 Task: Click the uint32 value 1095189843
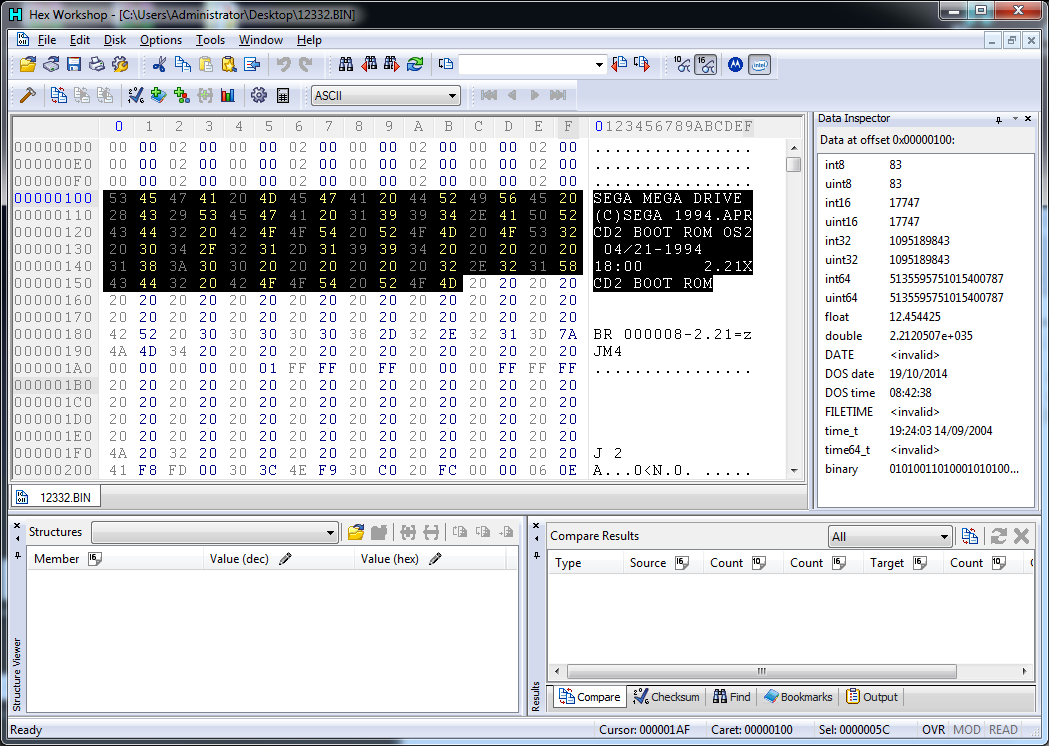pyautogui.click(x=919, y=260)
